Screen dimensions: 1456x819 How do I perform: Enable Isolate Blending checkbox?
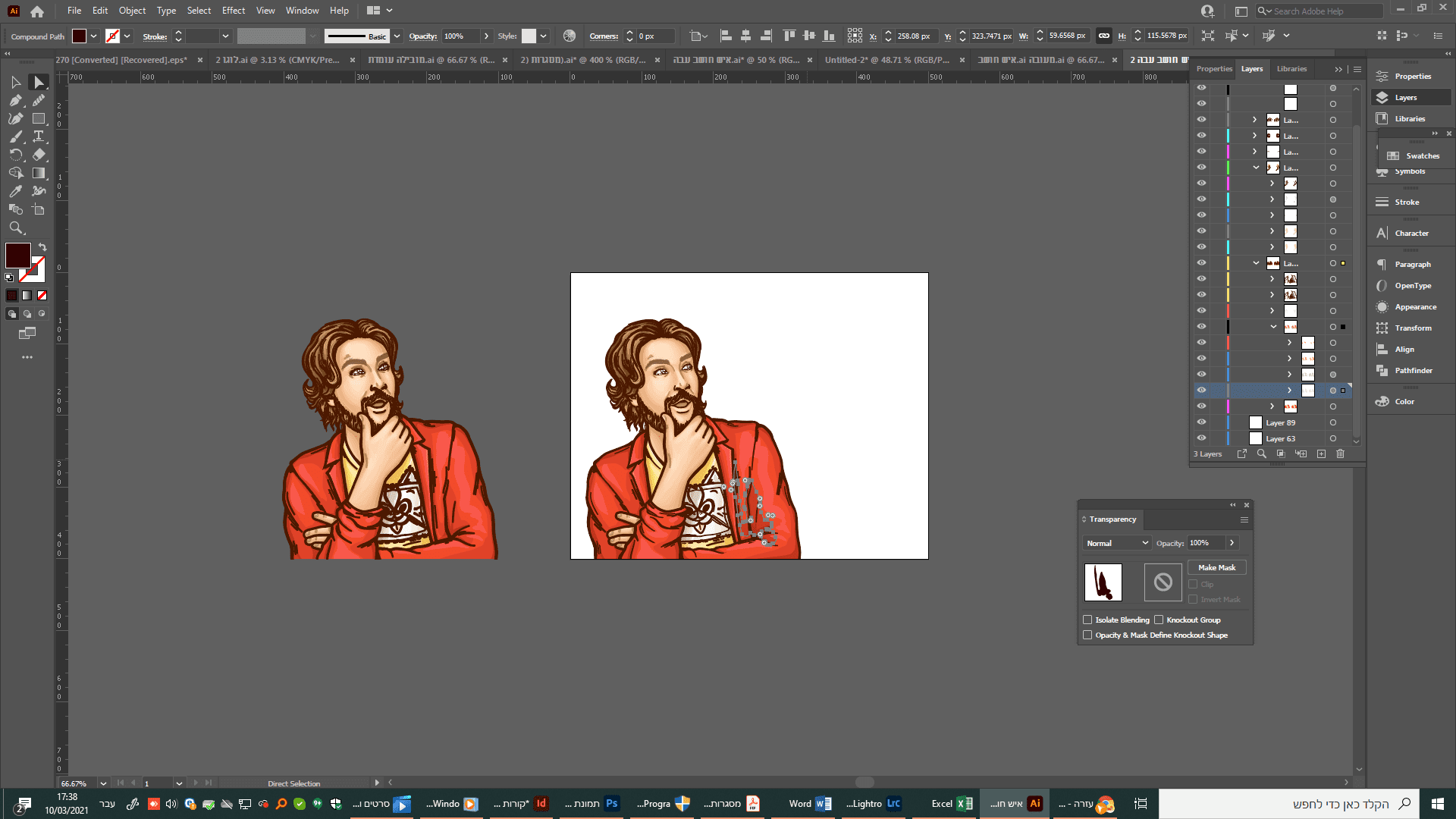pyautogui.click(x=1087, y=620)
